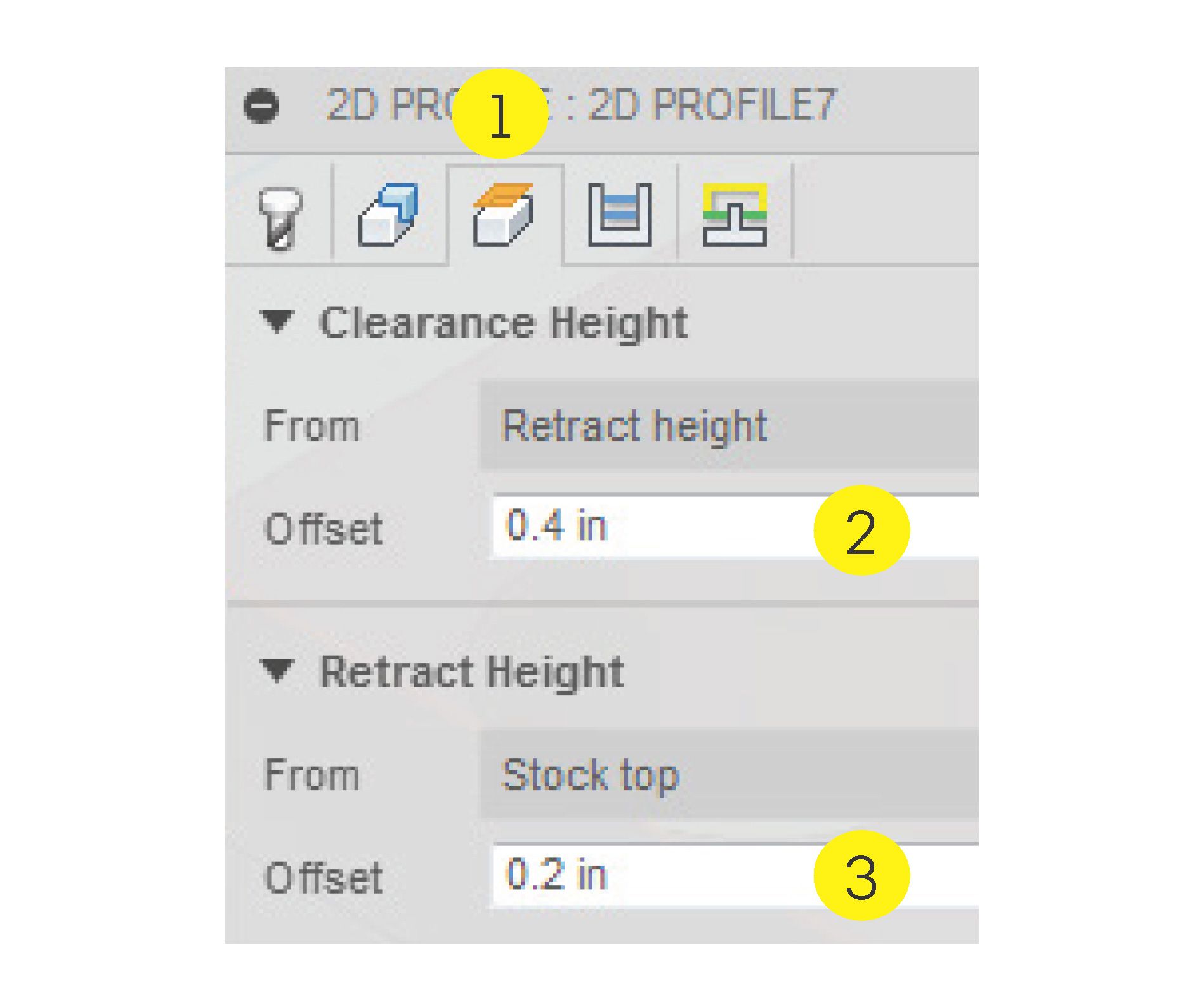
Task: Select the Heights tab (orange-topped box icon)
Action: tap(503, 215)
